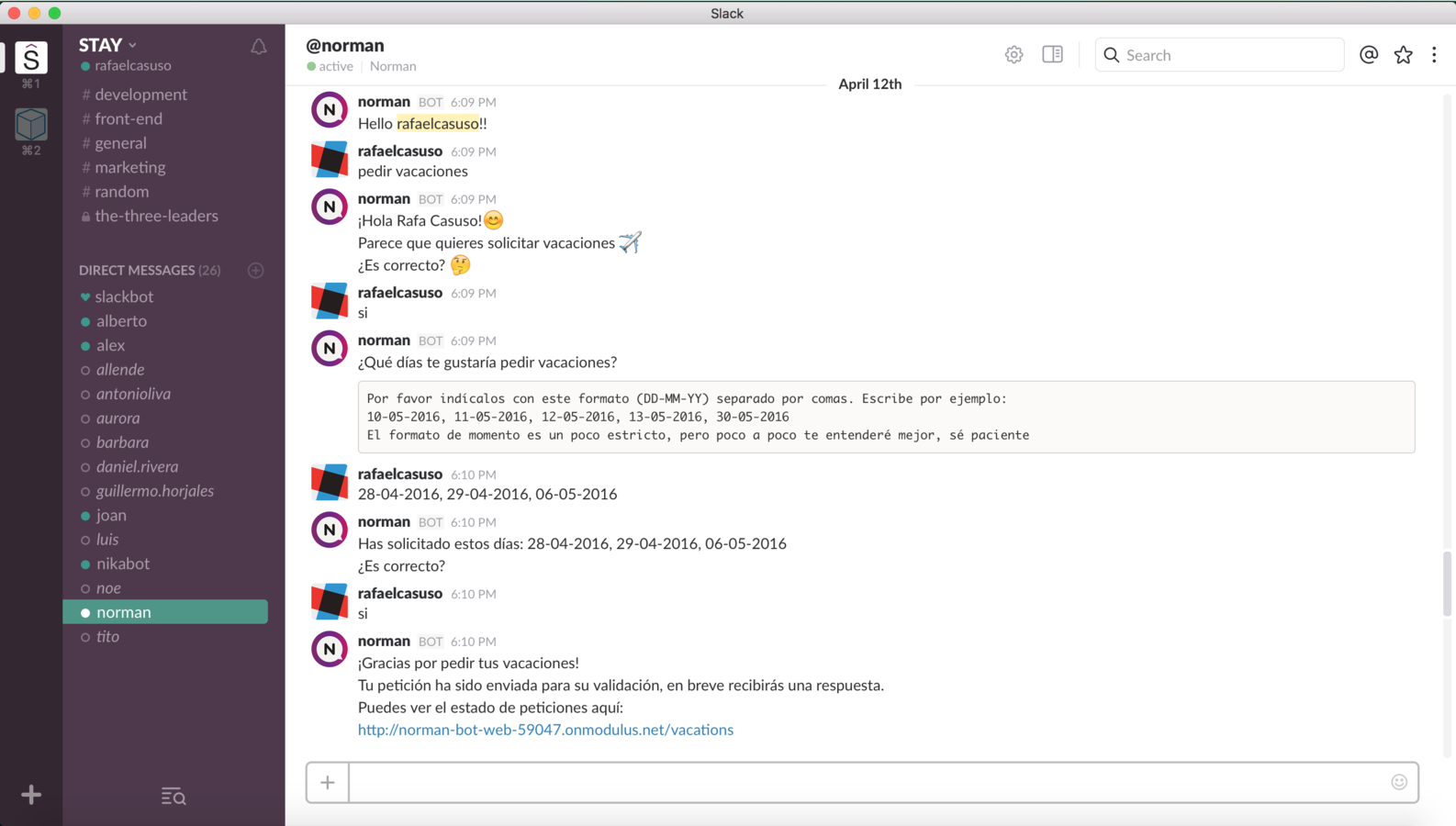
Task: Click the messages pane scrollbar
Action: [x=1448, y=584]
